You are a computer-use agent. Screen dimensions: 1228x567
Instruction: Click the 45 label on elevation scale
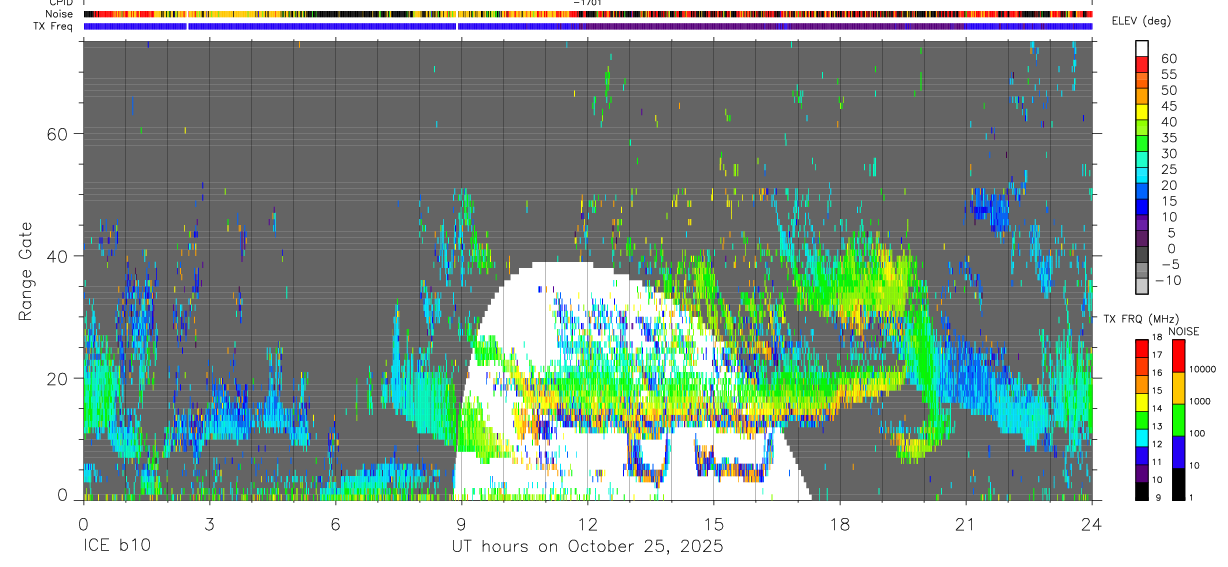1168,106
